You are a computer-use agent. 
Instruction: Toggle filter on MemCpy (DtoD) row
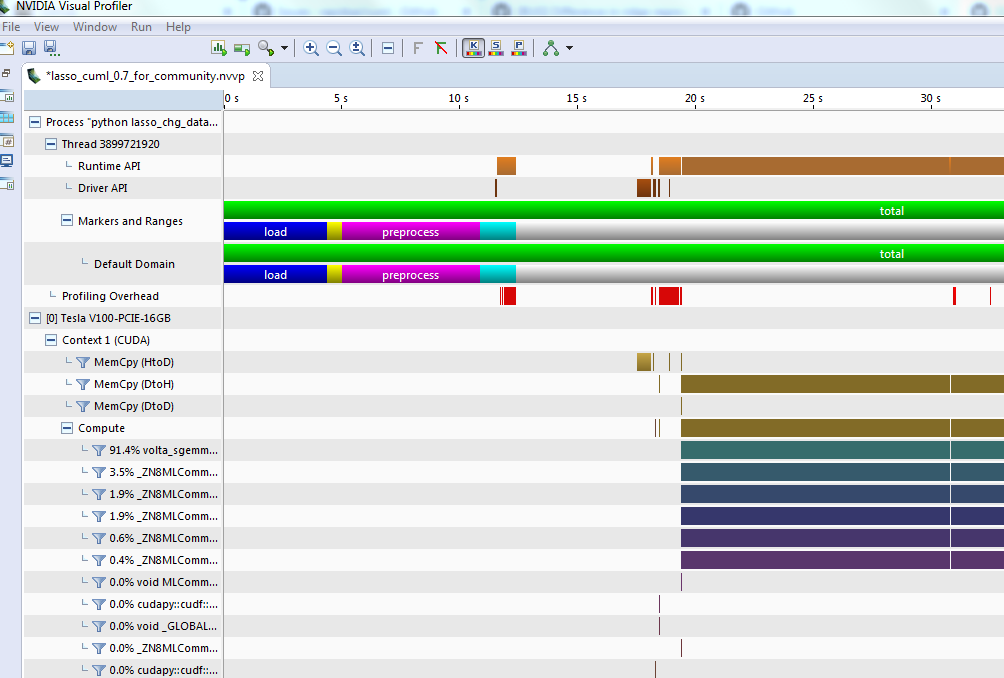[83, 407]
